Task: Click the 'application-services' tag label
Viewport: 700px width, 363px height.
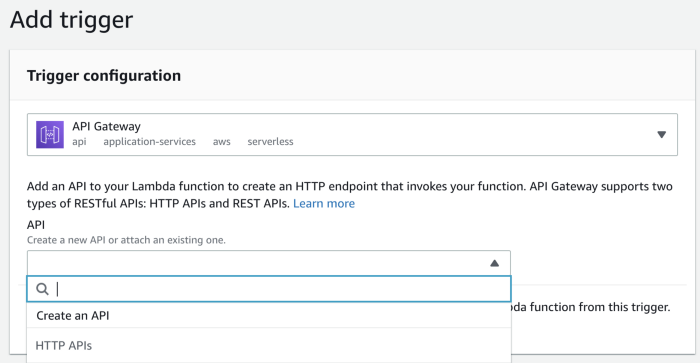Action: (x=150, y=142)
